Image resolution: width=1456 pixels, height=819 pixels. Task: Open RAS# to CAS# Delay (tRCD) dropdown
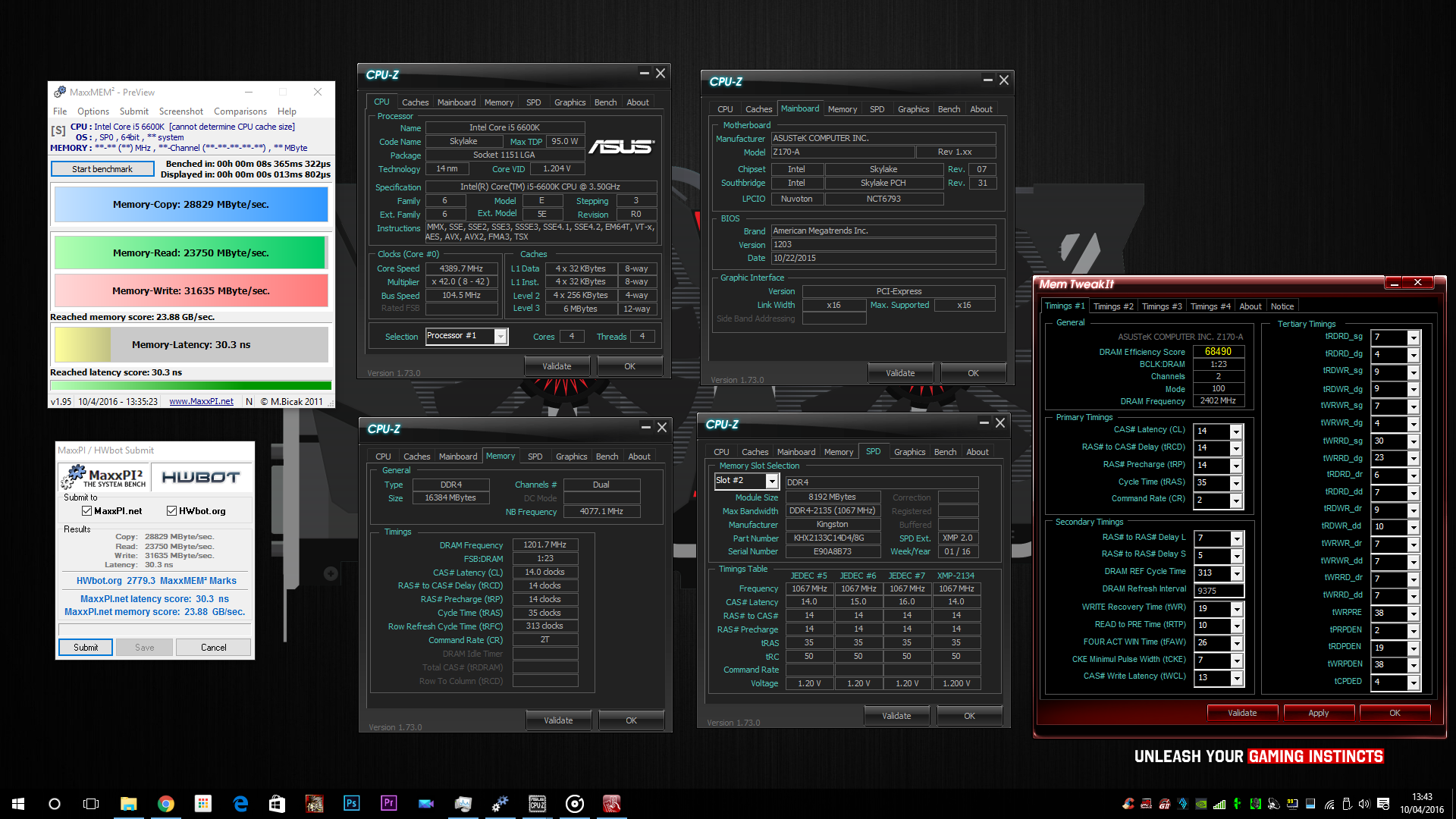click(x=1235, y=448)
